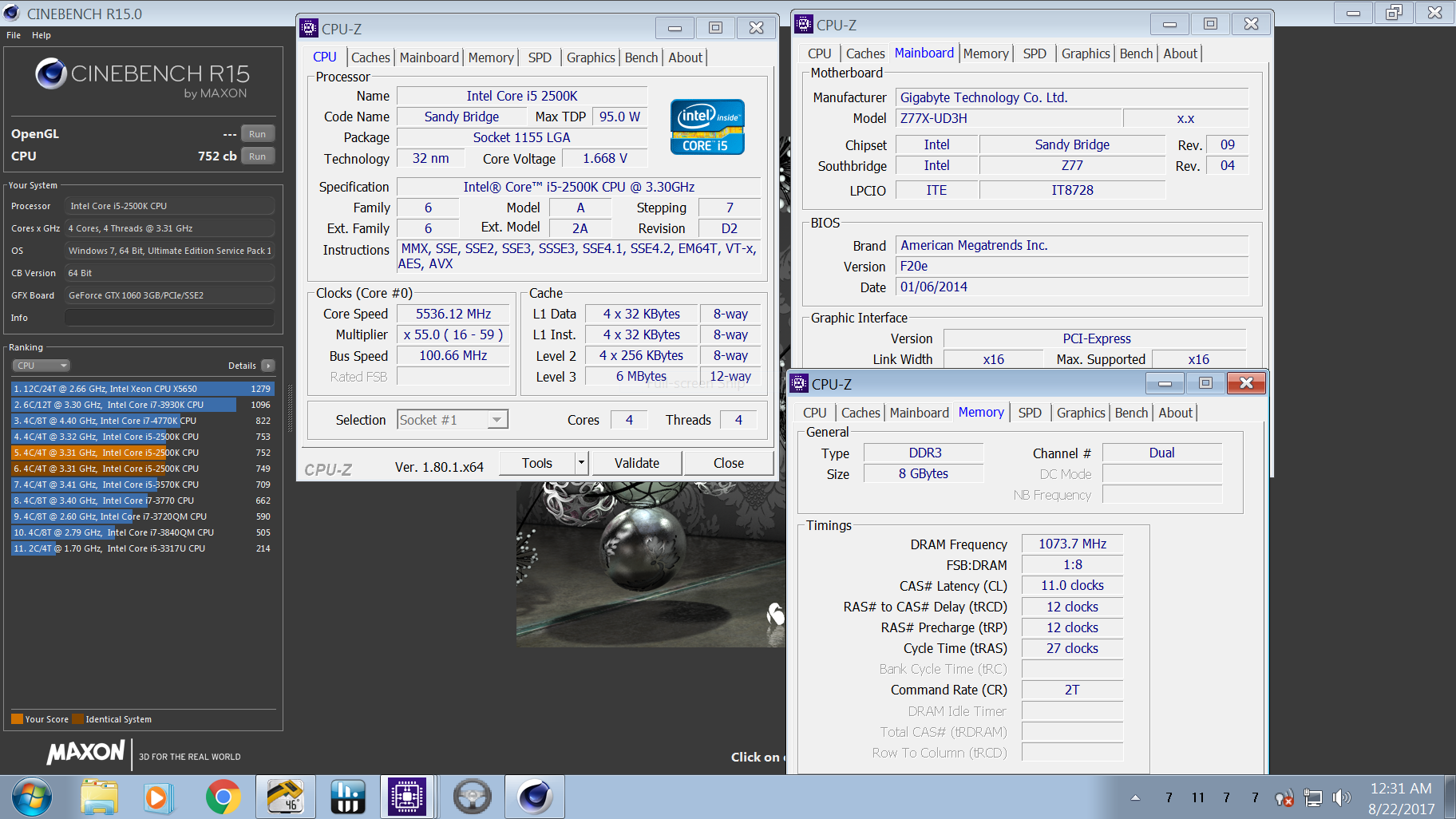Launch Windows Media Player from taskbar
The height and width of the screenshot is (819, 1456).
click(x=159, y=797)
